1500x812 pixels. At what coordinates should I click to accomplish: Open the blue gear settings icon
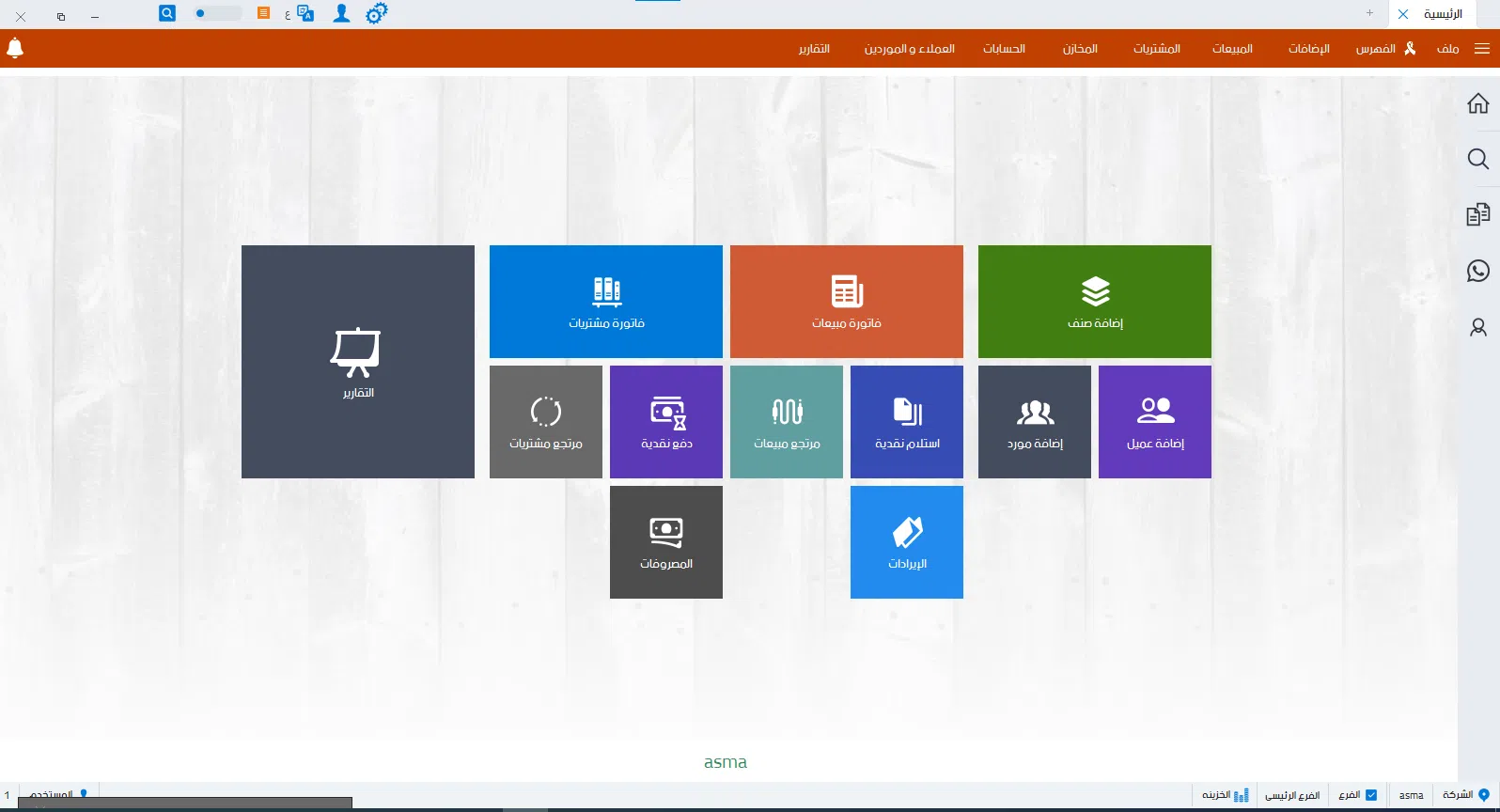pyautogui.click(x=376, y=14)
